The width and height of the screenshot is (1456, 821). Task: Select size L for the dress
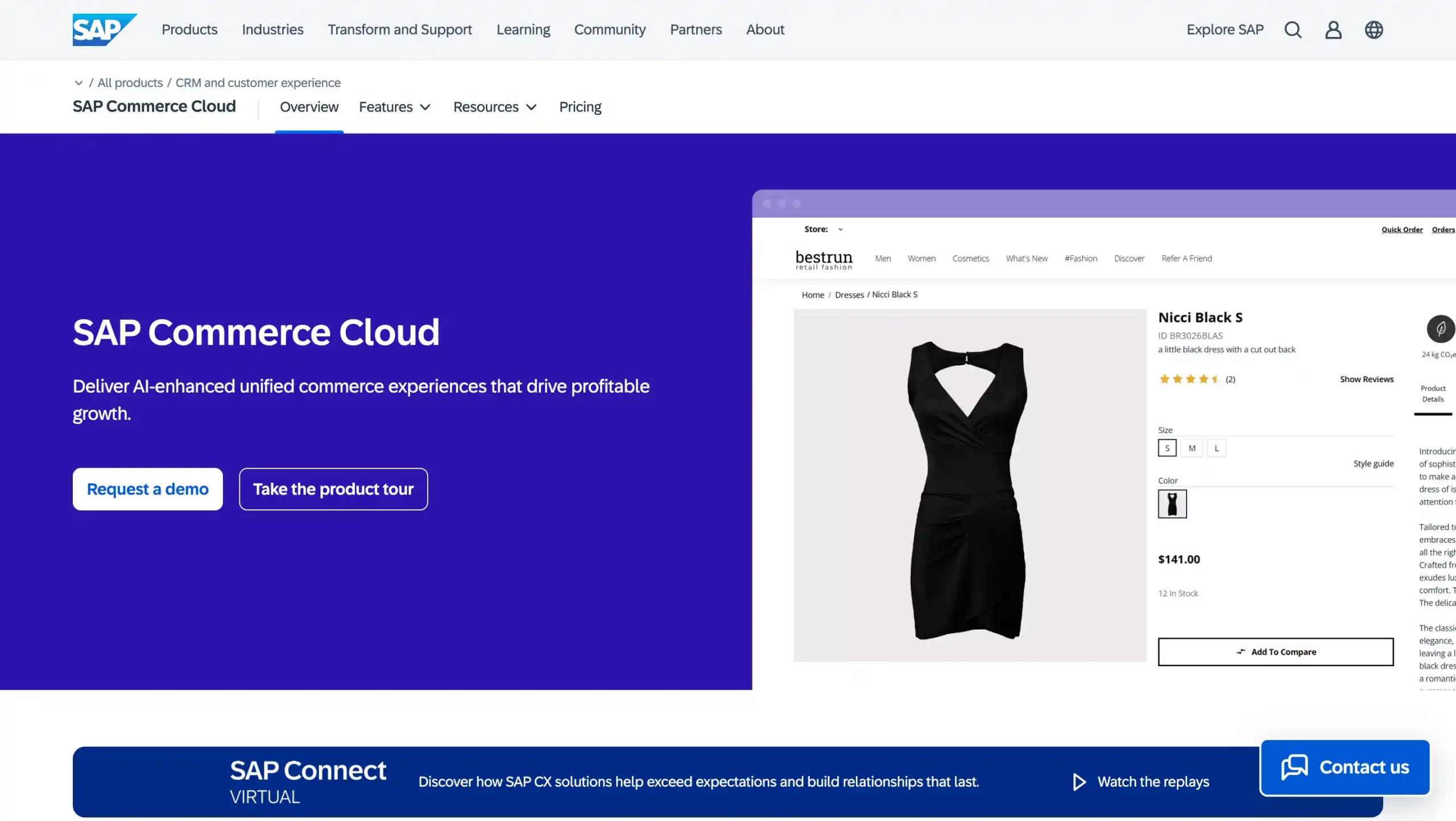coord(1217,448)
